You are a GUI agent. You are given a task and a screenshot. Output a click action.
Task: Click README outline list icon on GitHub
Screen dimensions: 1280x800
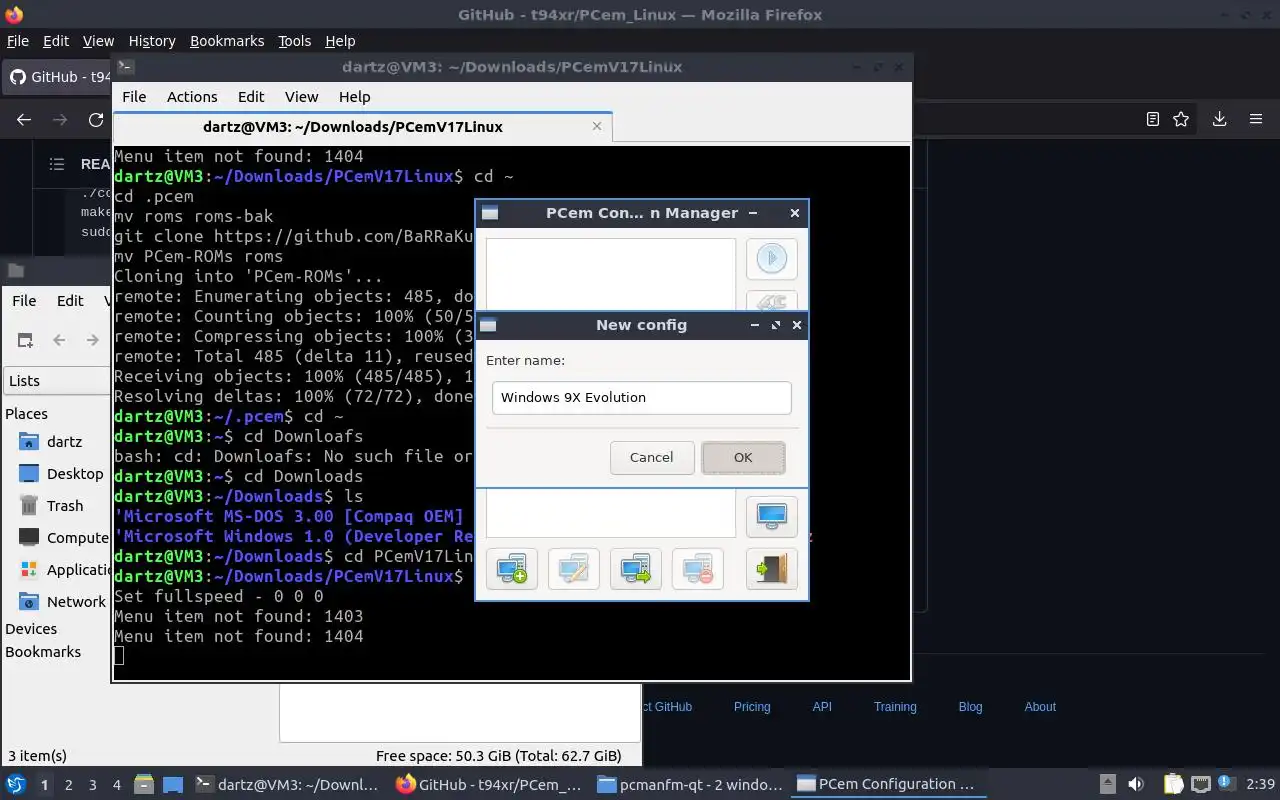(x=57, y=164)
